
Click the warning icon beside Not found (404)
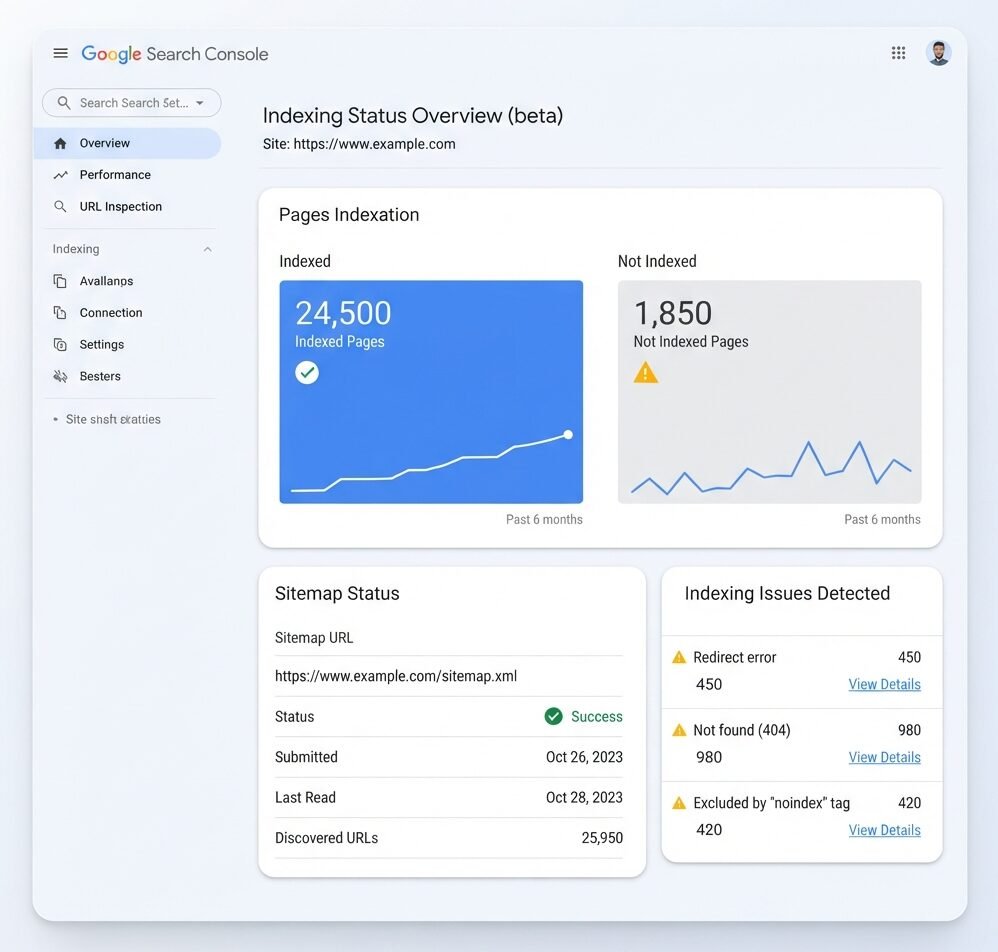[679, 730]
